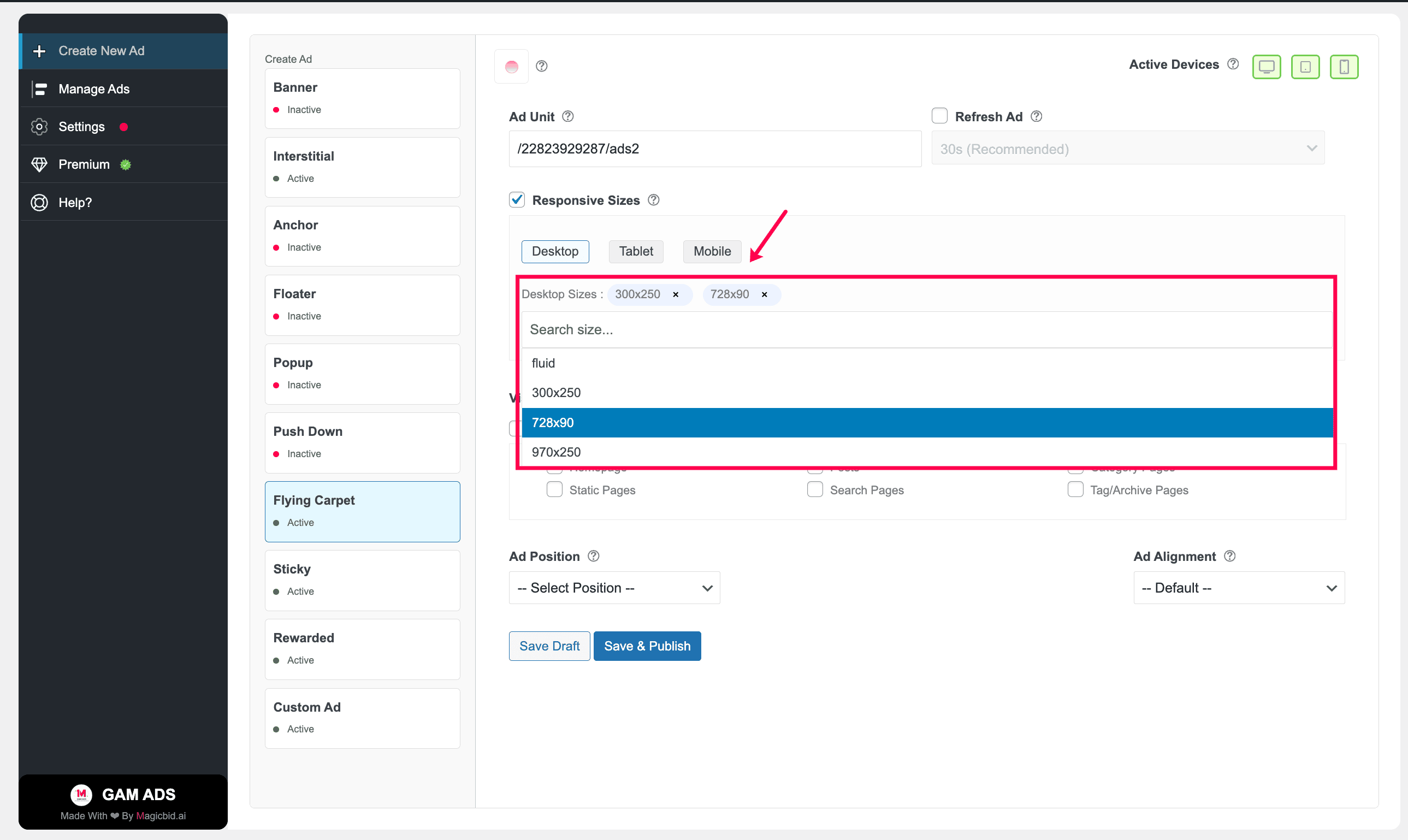The image size is (1408, 840).
Task: Click the Search size input field
Action: [x=927, y=330]
